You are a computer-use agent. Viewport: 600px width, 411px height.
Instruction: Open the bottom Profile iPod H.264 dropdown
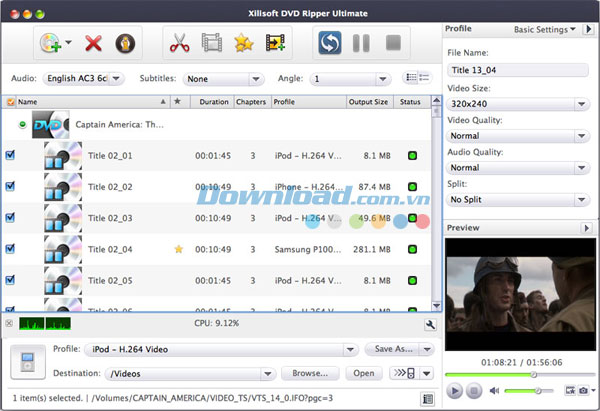pos(221,349)
